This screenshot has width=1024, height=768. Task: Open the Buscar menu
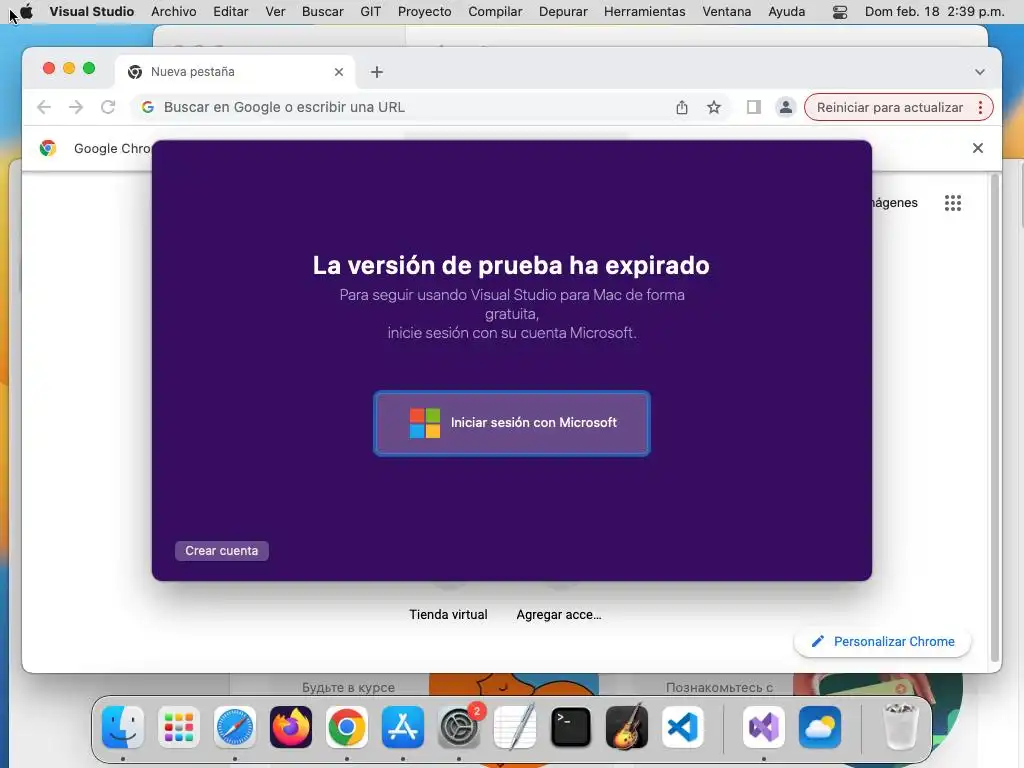[323, 12]
